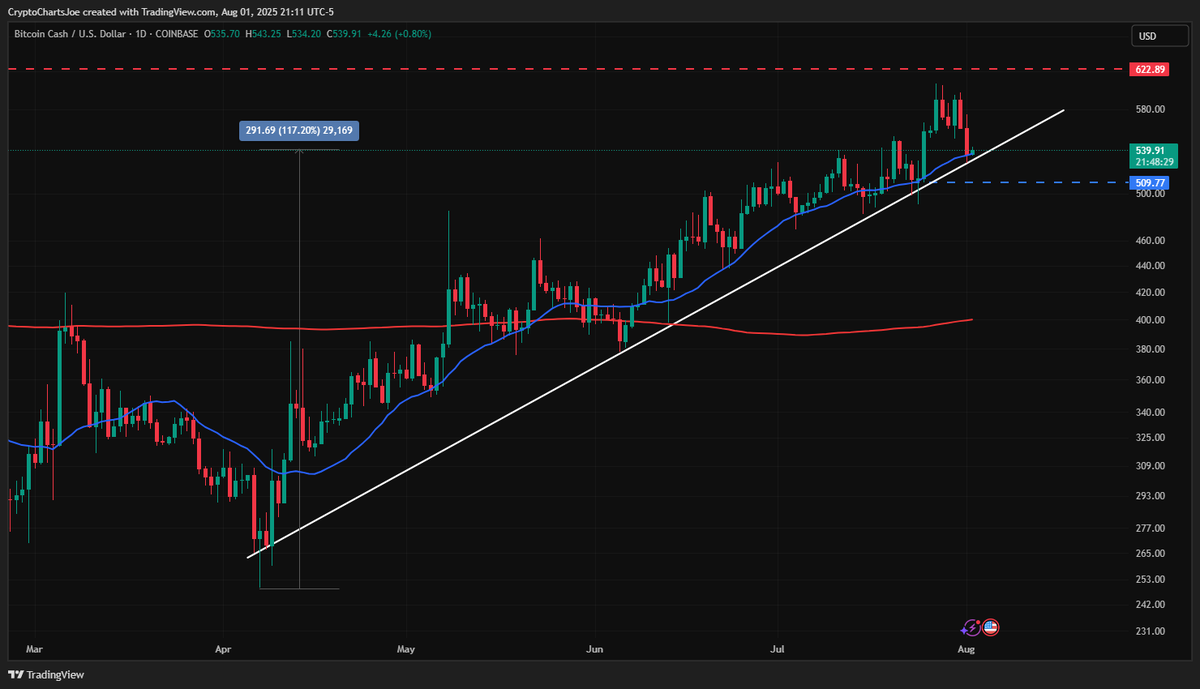
Task: Click the 440.00 price axis label
Action: (1150, 267)
